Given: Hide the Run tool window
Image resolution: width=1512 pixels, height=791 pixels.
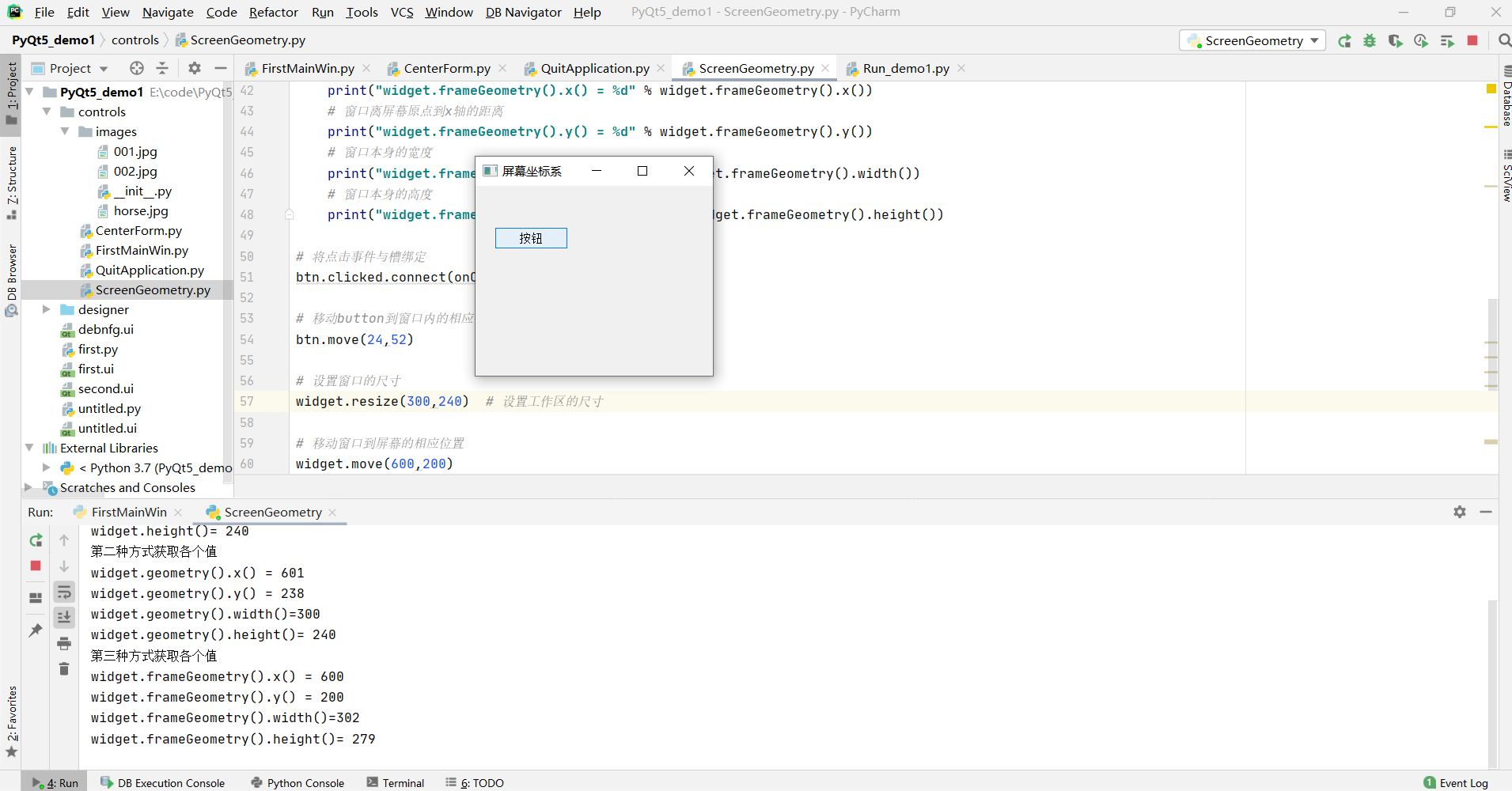Looking at the screenshot, I should tap(1486, 512).
